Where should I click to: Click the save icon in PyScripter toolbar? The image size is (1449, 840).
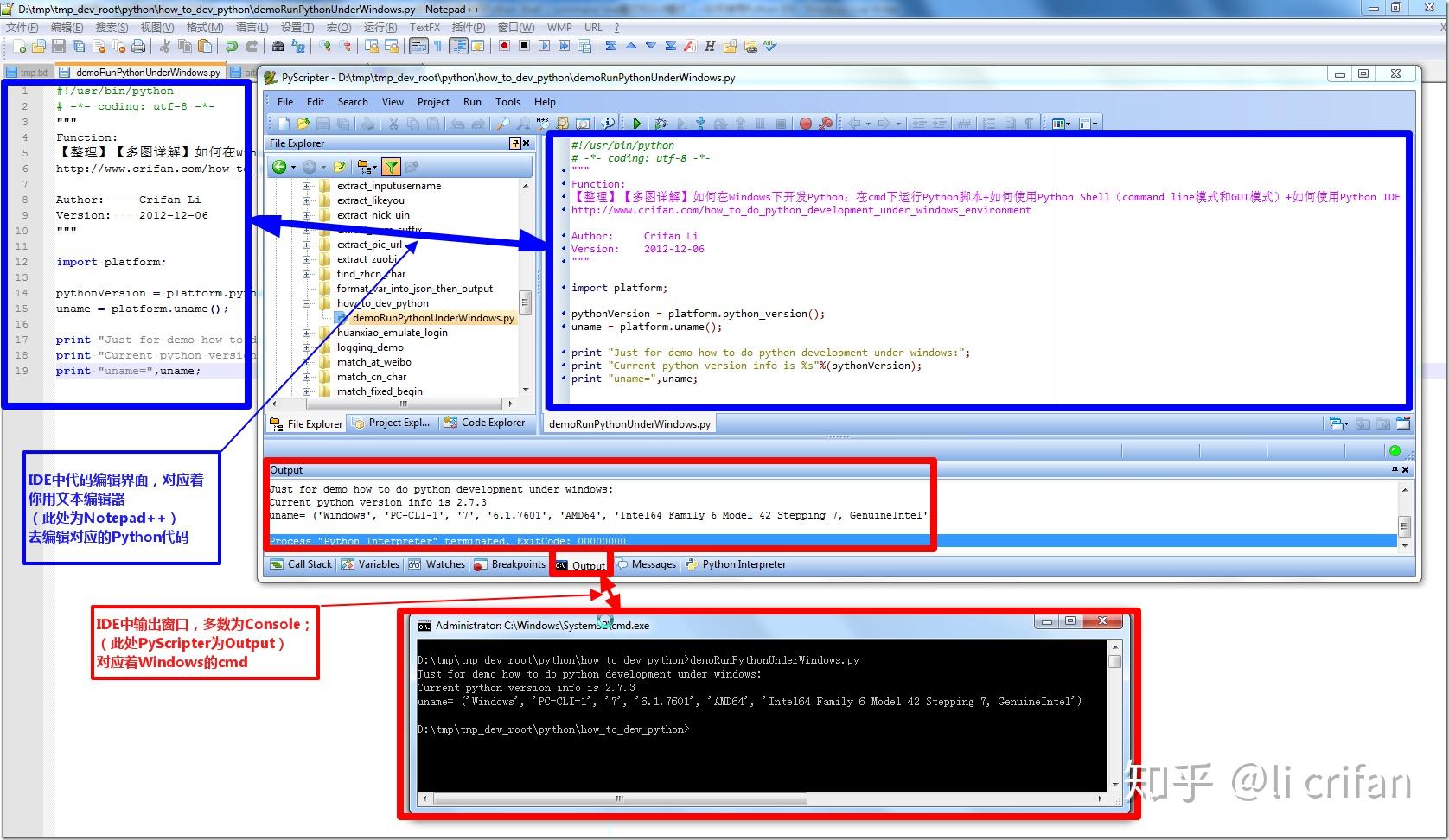click(322, 123)
